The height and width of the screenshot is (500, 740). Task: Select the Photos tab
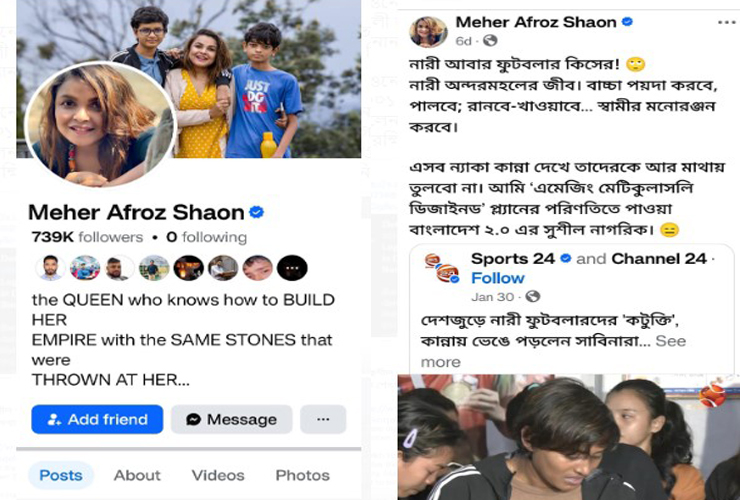coord(303,475)
